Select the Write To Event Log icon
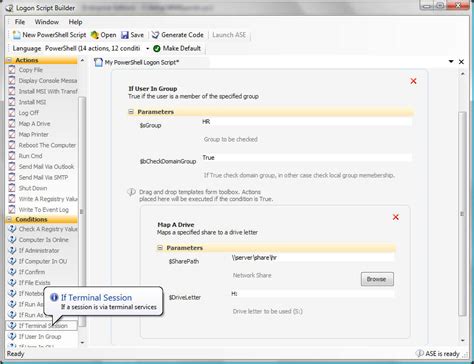 (x=12, y=210)
